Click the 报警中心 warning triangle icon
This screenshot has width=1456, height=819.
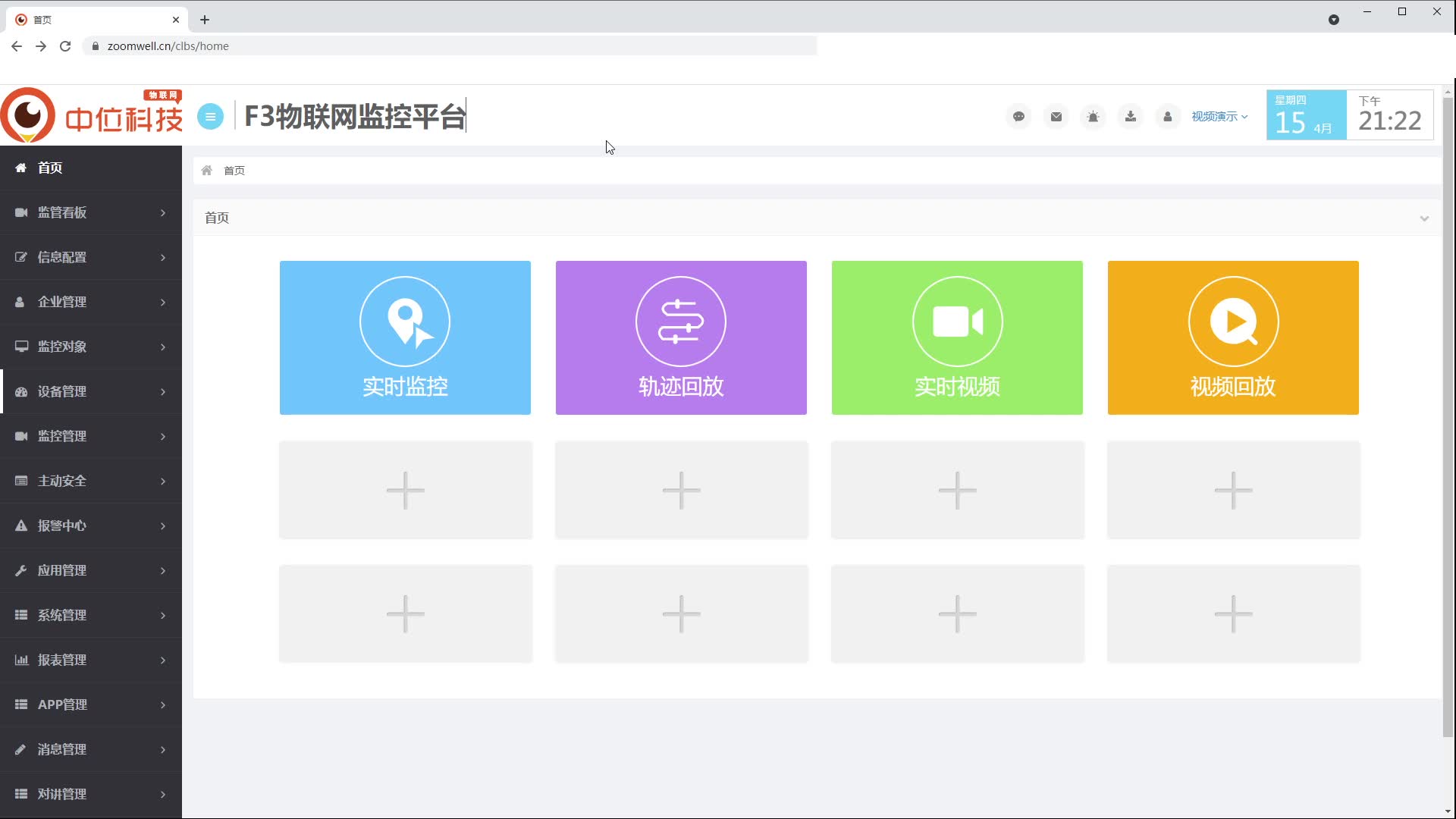coord(21,526)
